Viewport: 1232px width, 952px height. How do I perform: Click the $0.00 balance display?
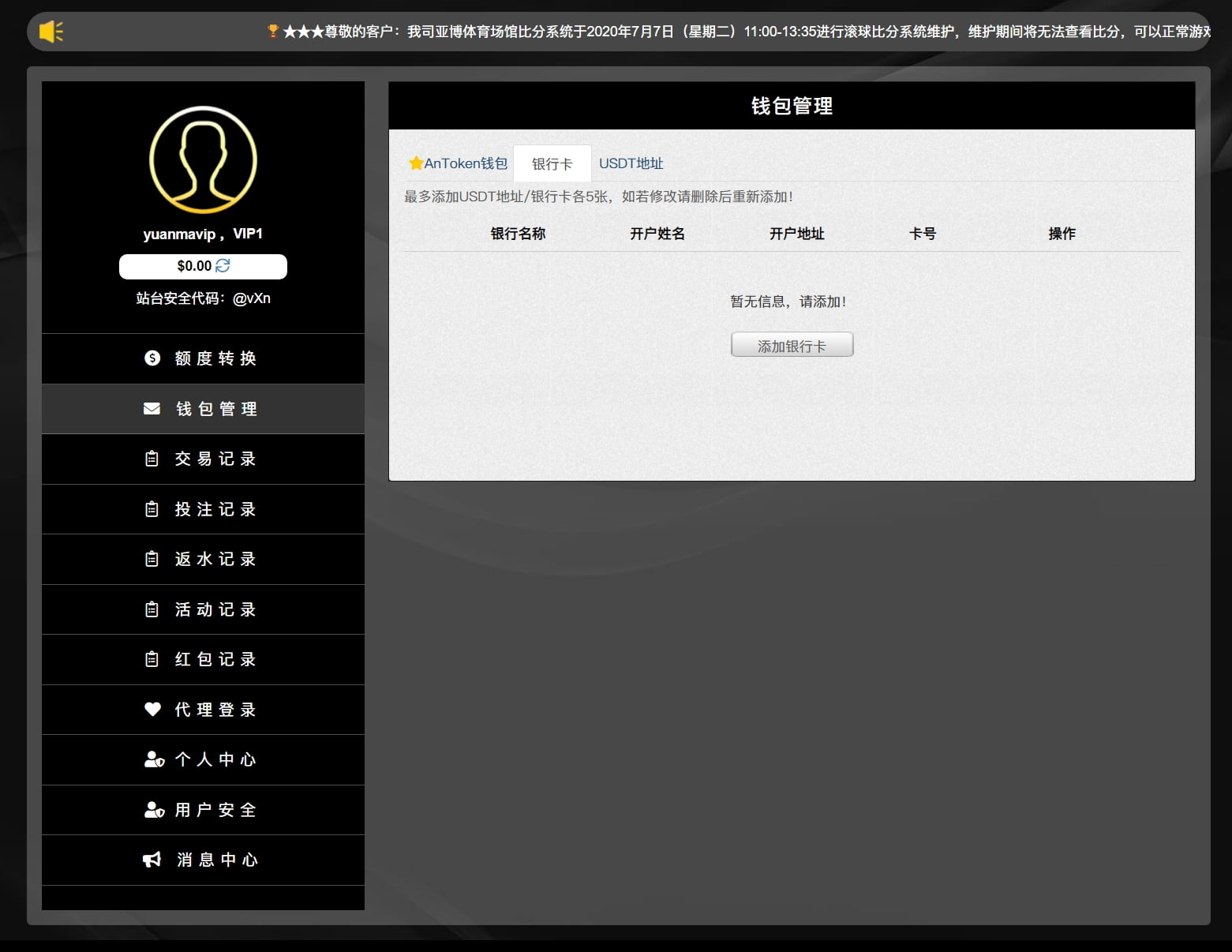pos(194,266)
